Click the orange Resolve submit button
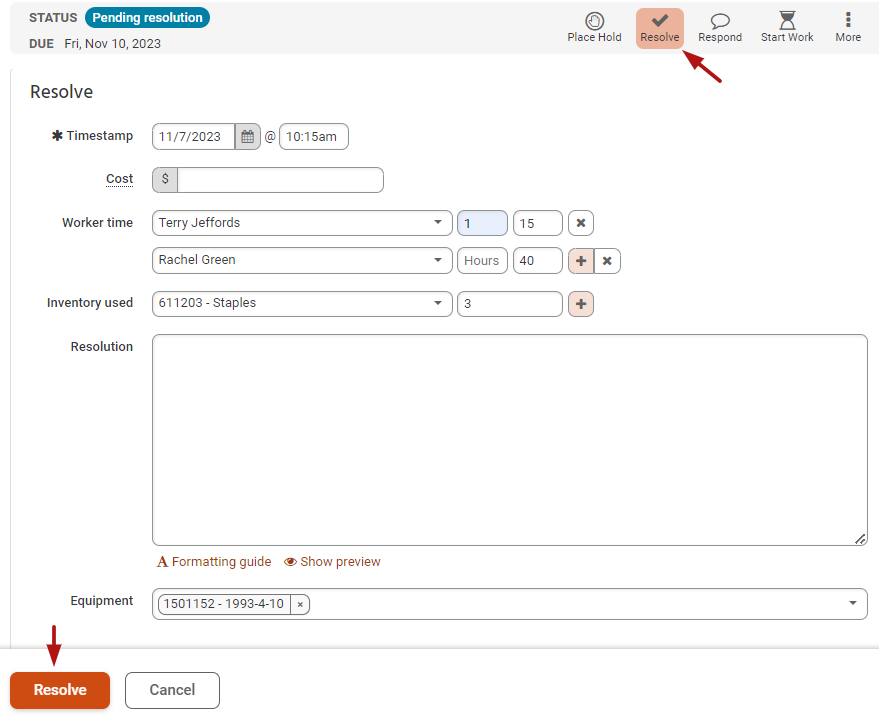 pyautogui.click(x=60, y=690)
